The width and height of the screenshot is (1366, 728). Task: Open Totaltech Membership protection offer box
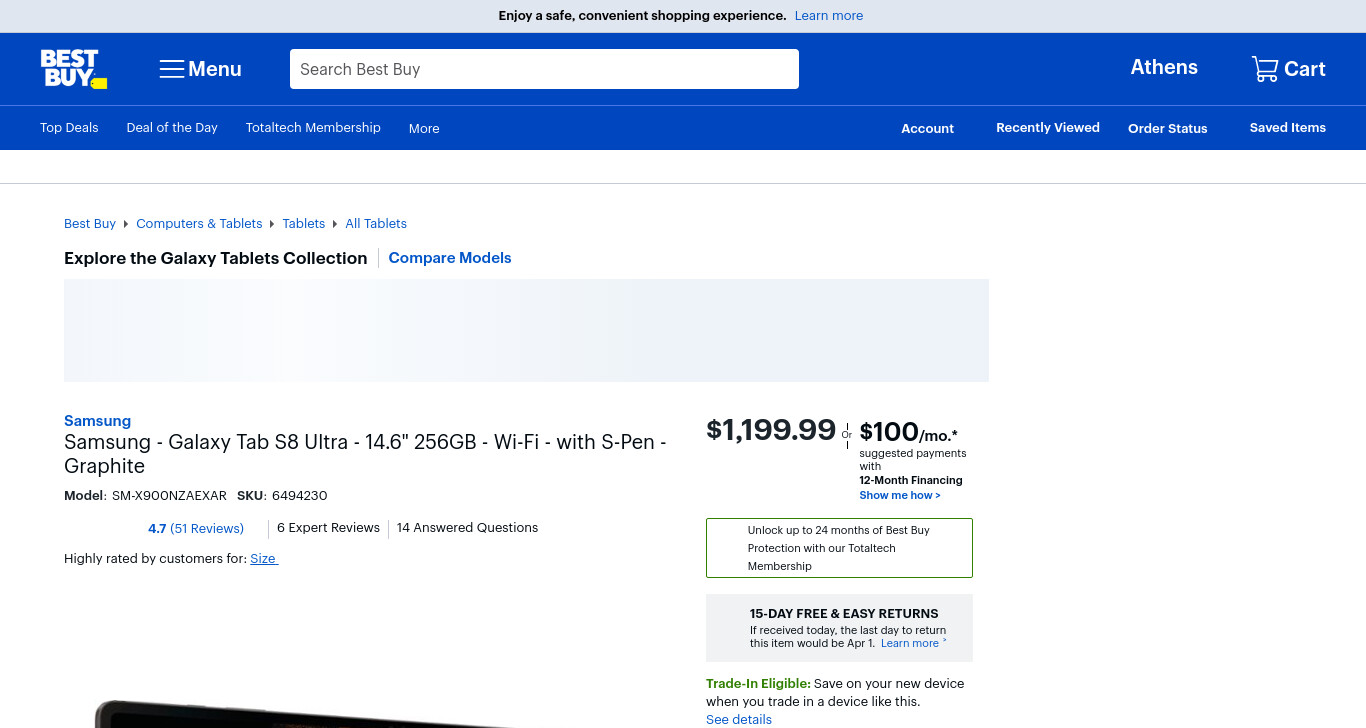(x=839, y=548)
